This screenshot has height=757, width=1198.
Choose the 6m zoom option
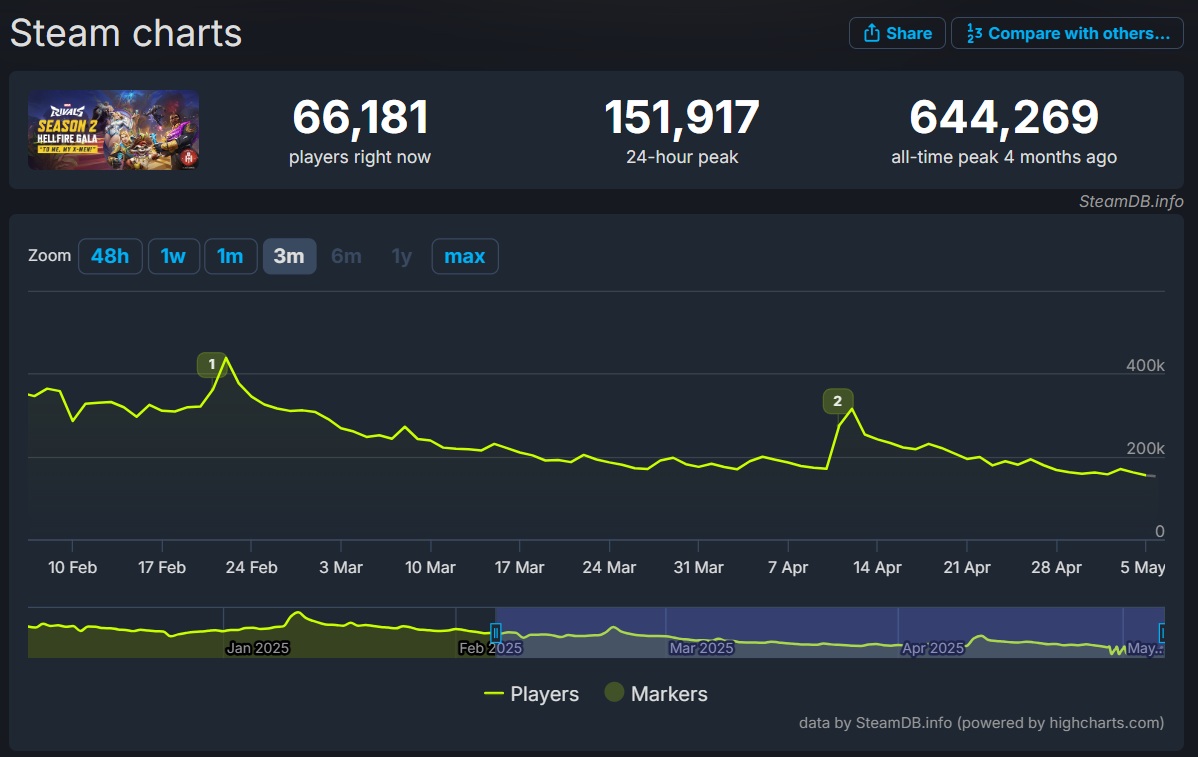pos(346,256)
